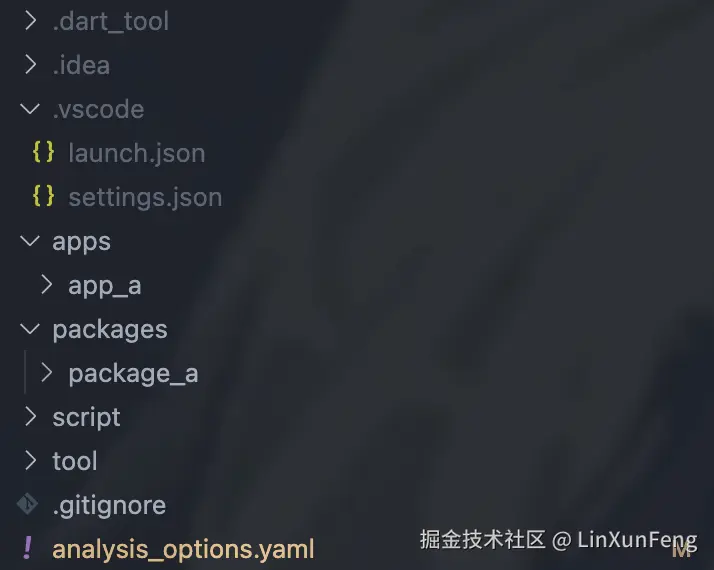
Task: Click the settings.json curly braces icon
Action: tap(43, 197)
